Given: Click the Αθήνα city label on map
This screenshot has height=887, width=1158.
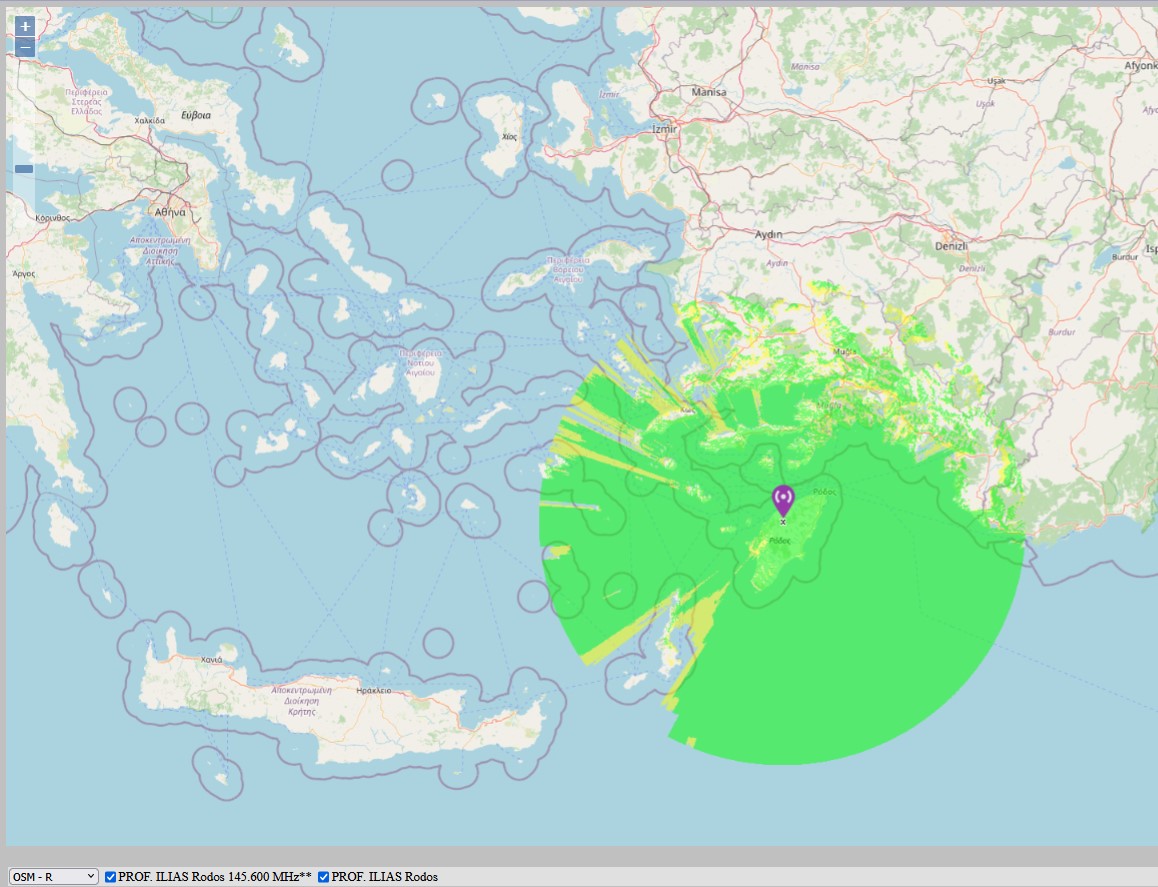Looking at the screenshot, I should coord(170,212).
